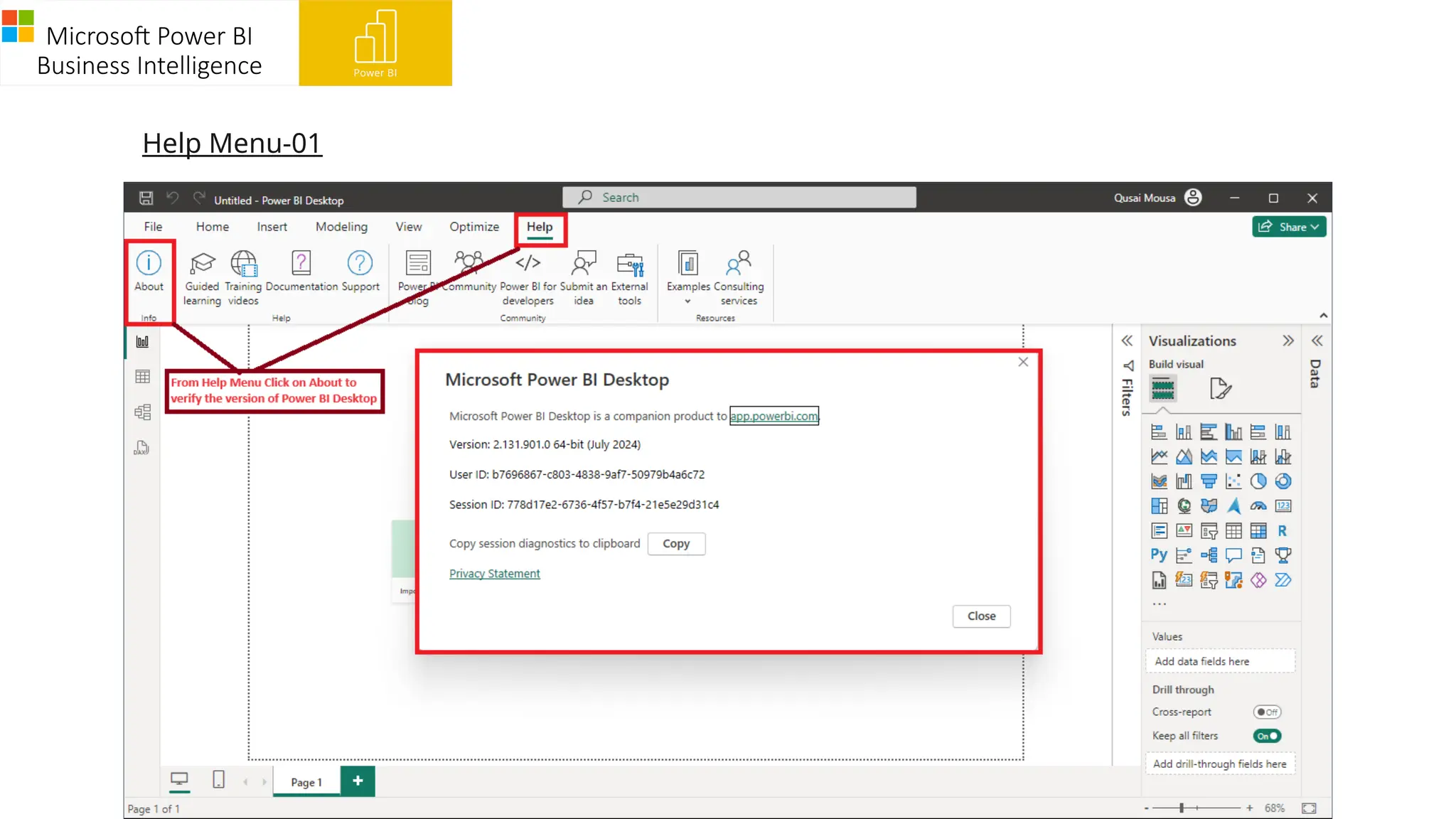Open the Modeling tab
This screenshot has height=819, width=1456.
click(x=341, y=227)
